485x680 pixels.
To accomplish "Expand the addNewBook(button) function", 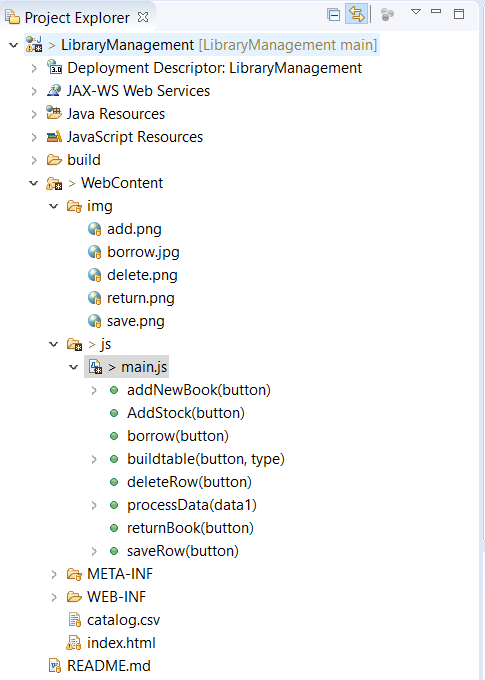I will [94, 390].
